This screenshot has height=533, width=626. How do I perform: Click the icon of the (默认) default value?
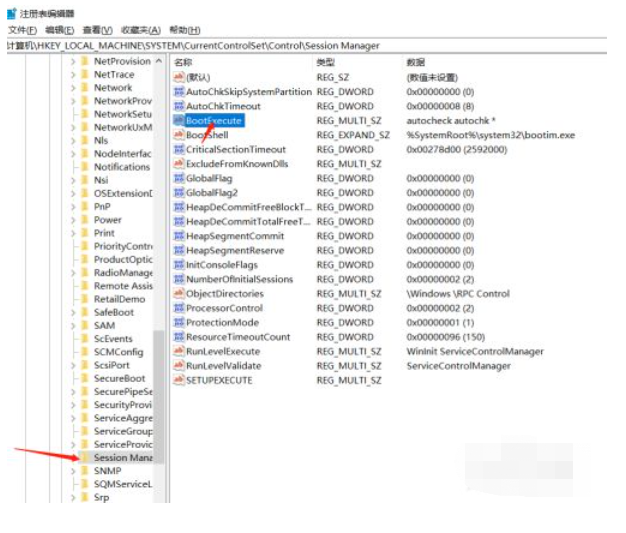[178, 77]
